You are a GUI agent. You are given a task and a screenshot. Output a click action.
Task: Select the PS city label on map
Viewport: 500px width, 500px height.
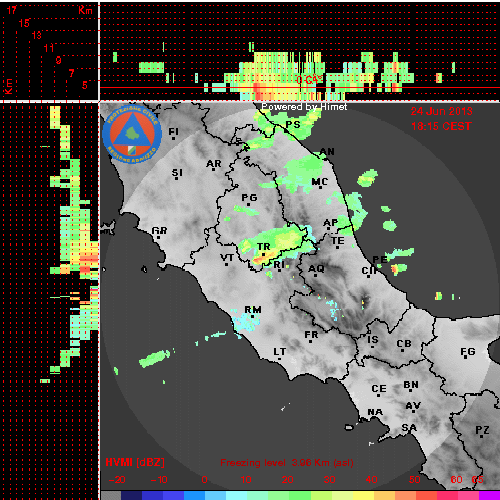point(293,124)
